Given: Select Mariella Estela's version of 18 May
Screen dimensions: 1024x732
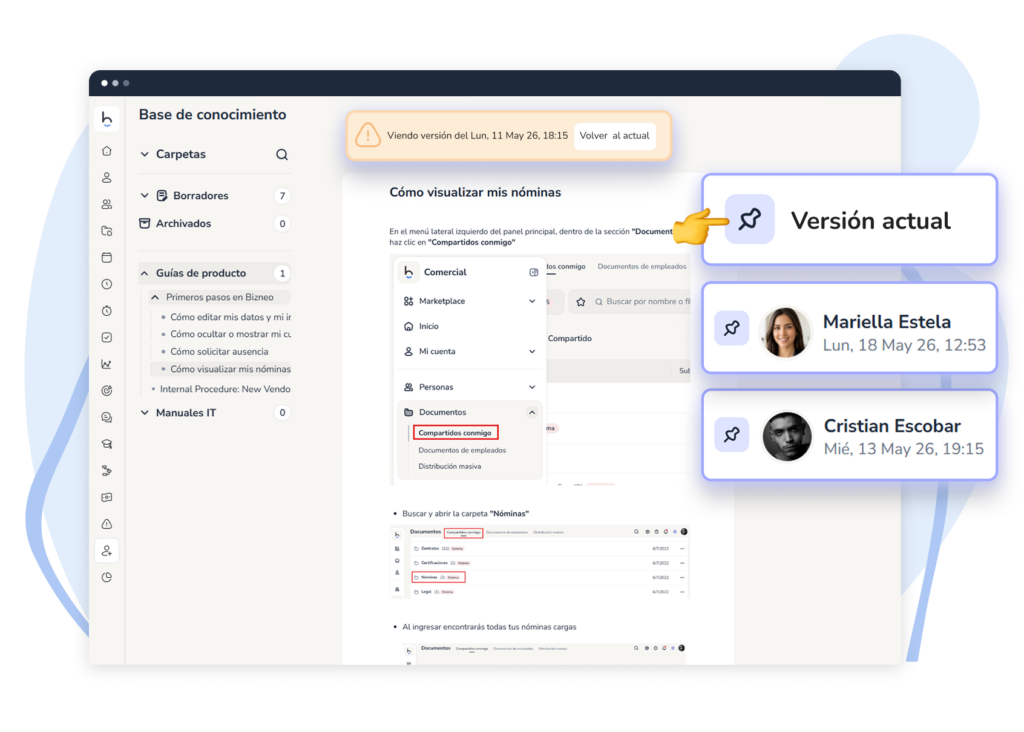Looking at the screenshot, I should coord(850,328).
